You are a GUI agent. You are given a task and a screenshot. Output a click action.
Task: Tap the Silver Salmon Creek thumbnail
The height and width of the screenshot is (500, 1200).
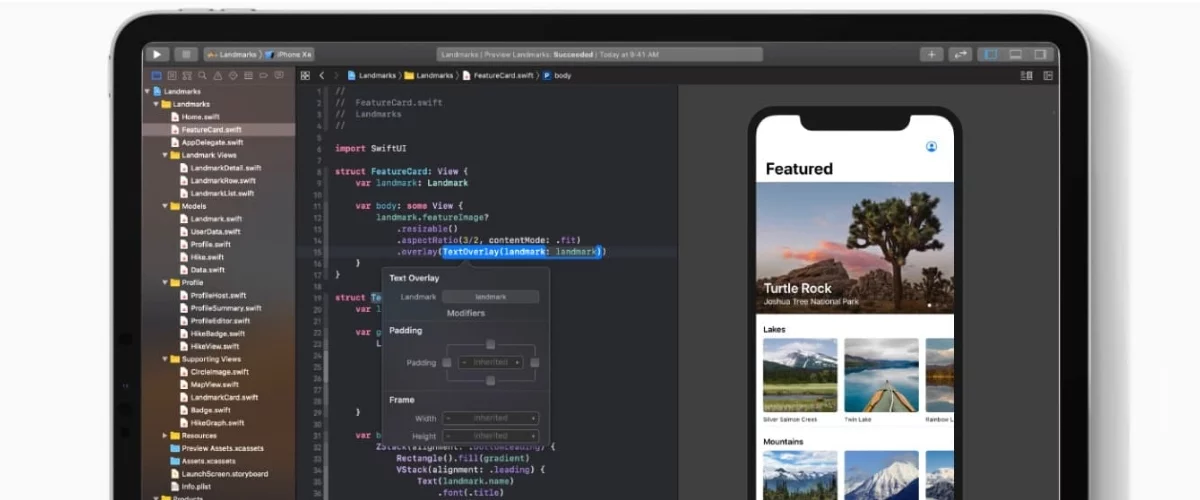(799, 375)
